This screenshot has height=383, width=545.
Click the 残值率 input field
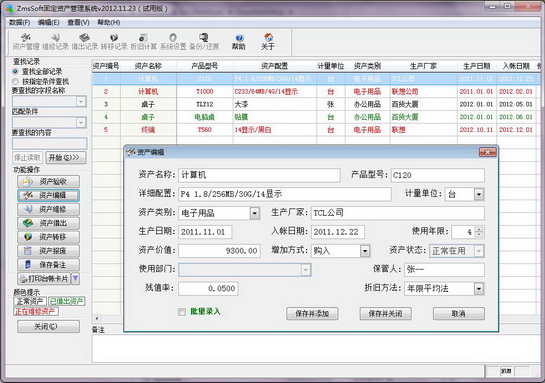click(208, 288)
